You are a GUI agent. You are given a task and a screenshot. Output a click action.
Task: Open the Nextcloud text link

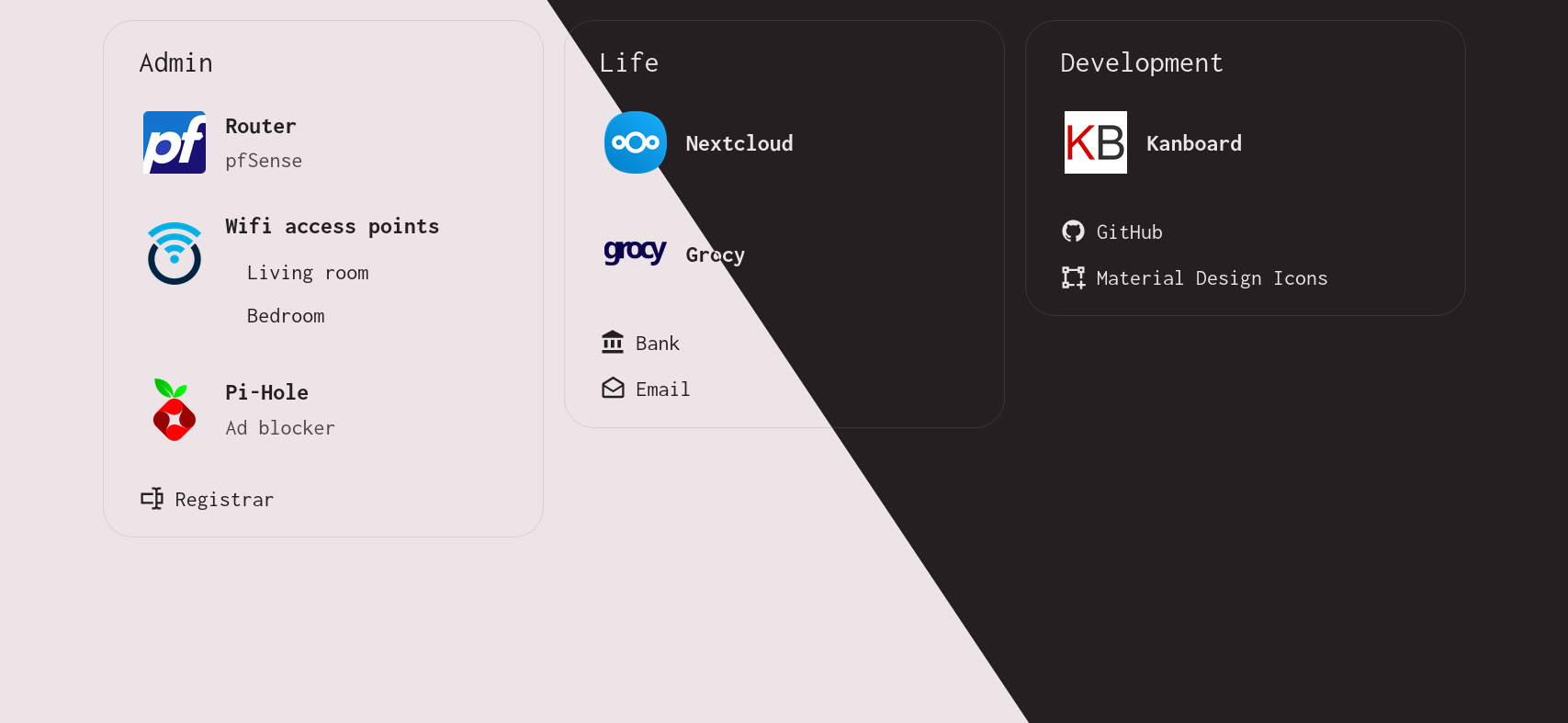[739, 143]
